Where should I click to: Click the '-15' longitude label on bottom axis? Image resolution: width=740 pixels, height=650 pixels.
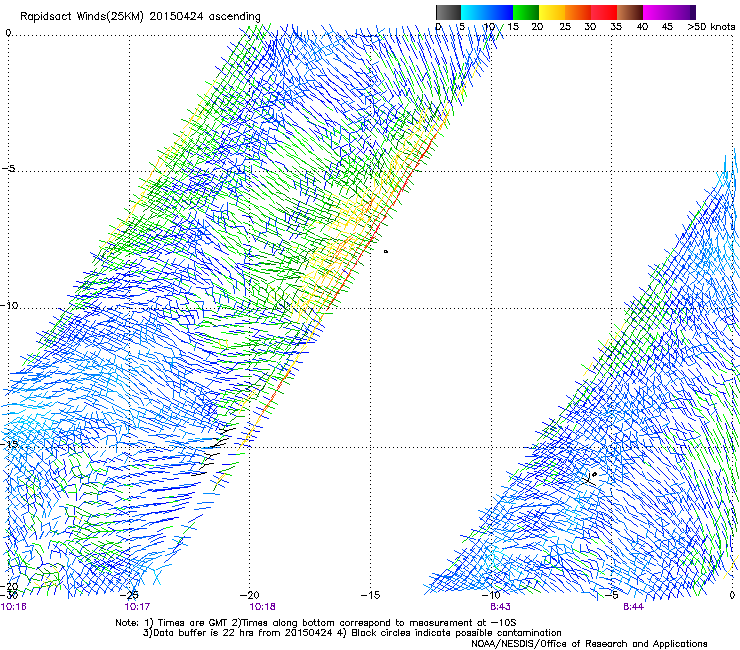coord(370,595)
